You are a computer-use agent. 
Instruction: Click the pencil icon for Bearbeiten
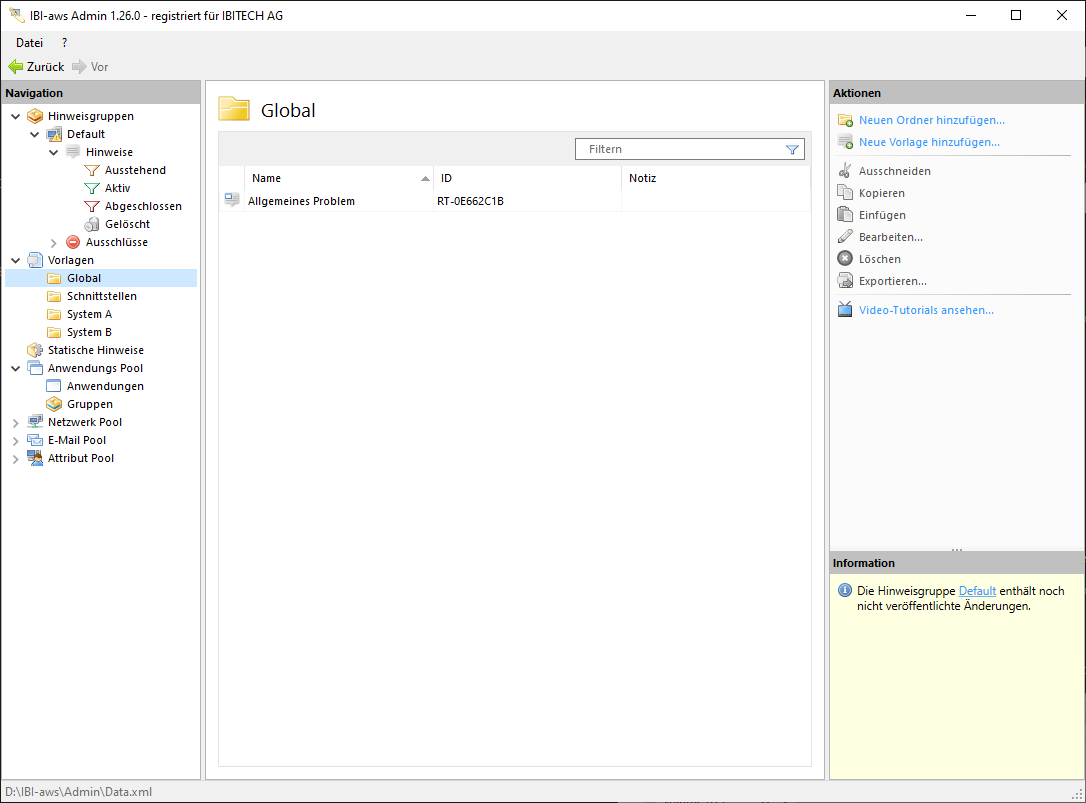click(x=845, y=237)
